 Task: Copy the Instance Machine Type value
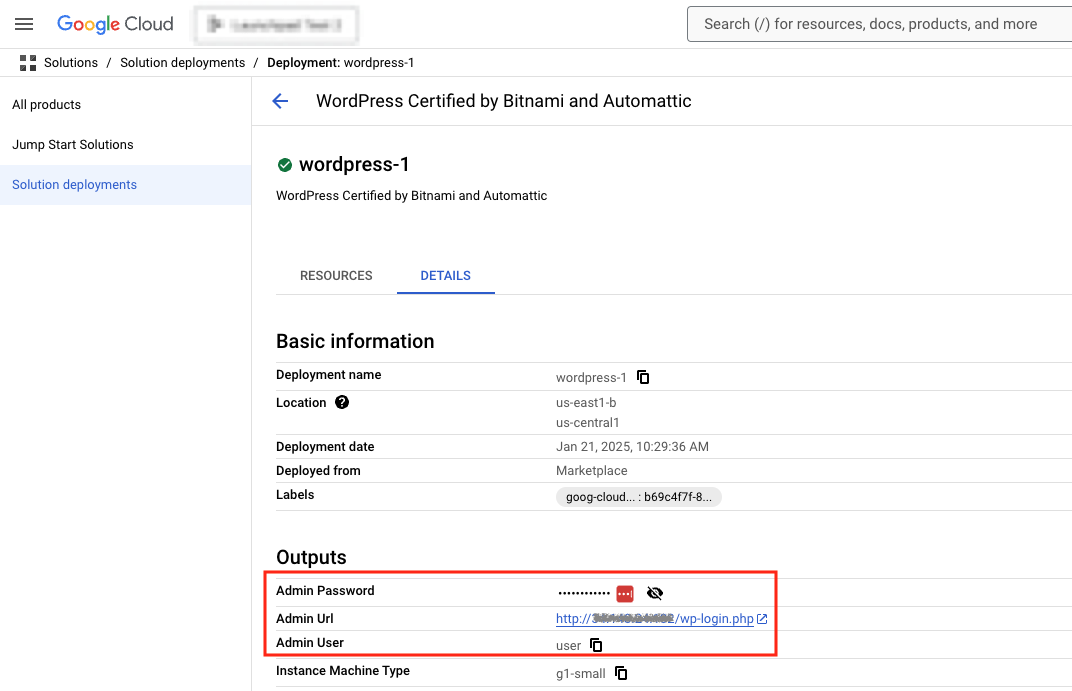coord(621,673)
